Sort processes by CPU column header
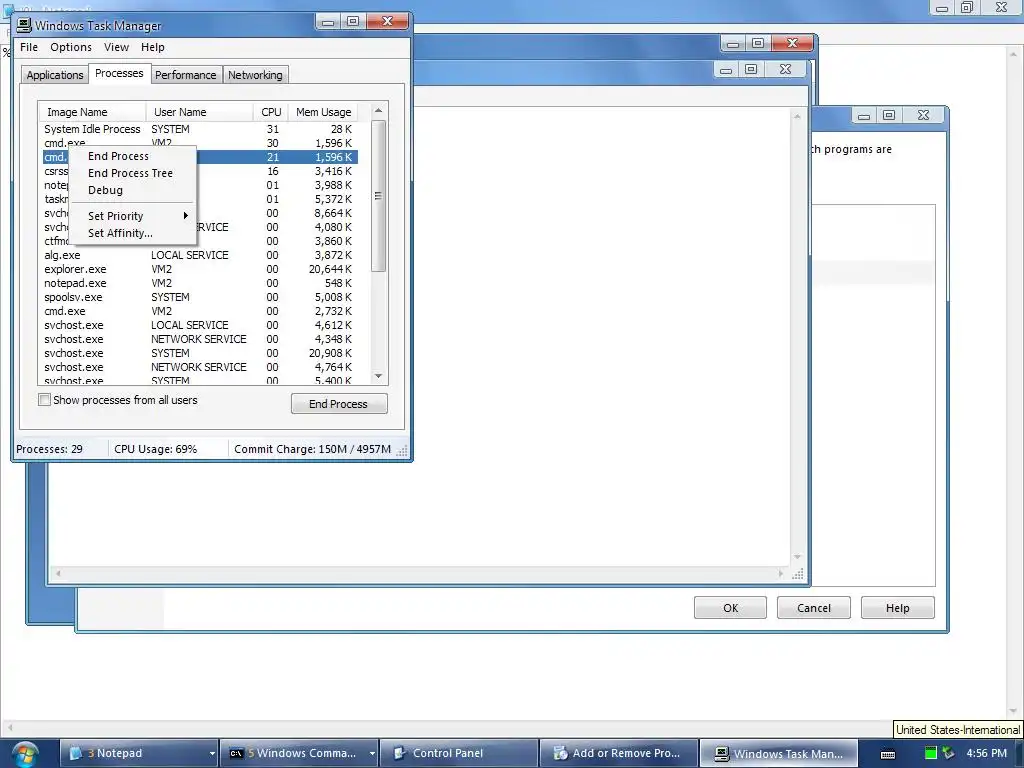The width and height of the screenshot is (1024, 768). (x=271, y=112)
